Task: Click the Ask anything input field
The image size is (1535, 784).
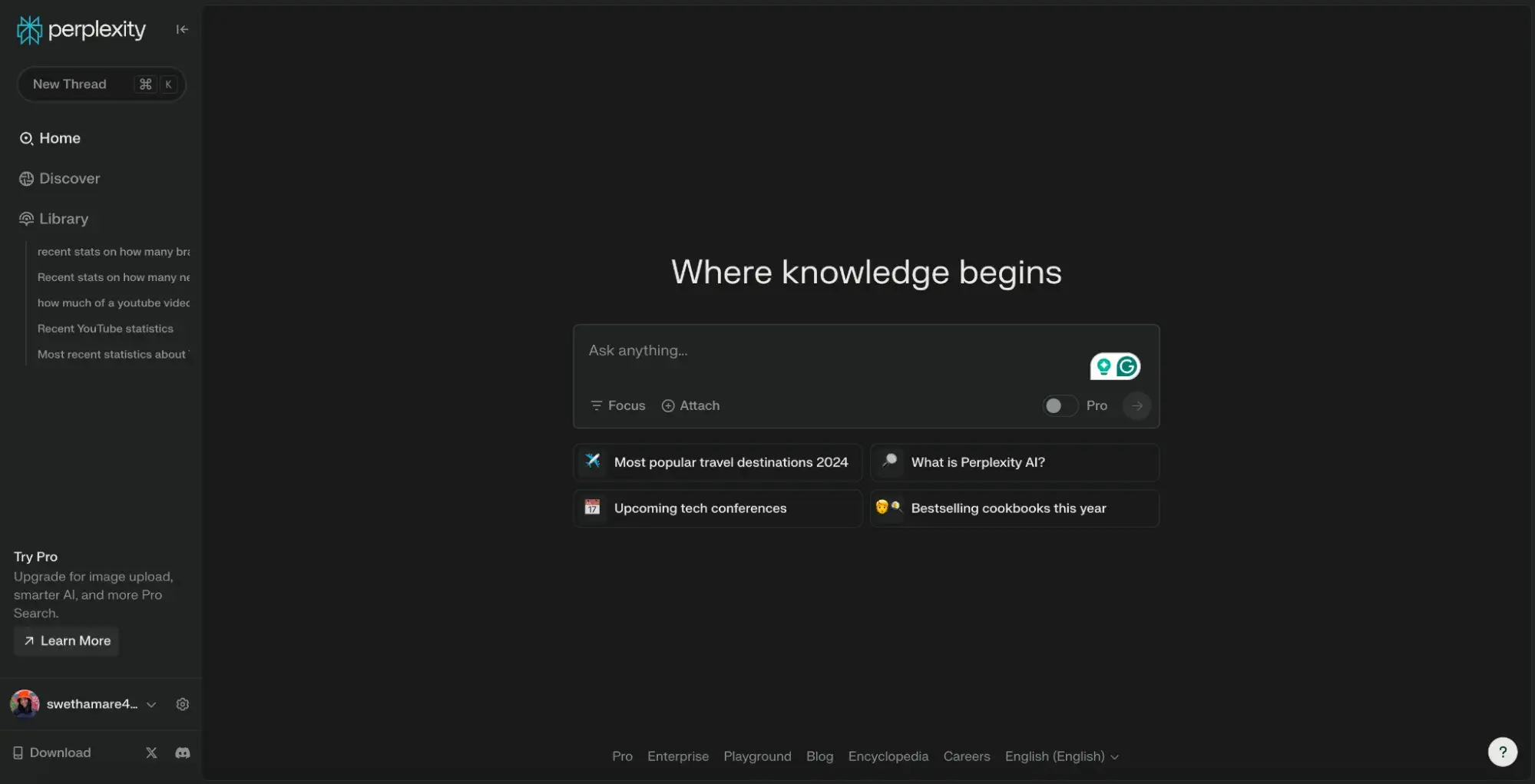Action: pyautogui.click(x=829, y=351)
